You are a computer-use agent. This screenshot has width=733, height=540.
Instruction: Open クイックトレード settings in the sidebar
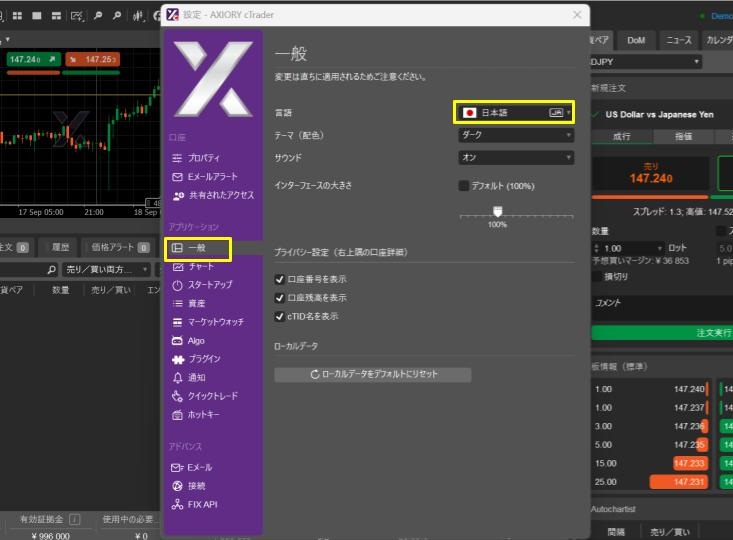click(205, 396)
